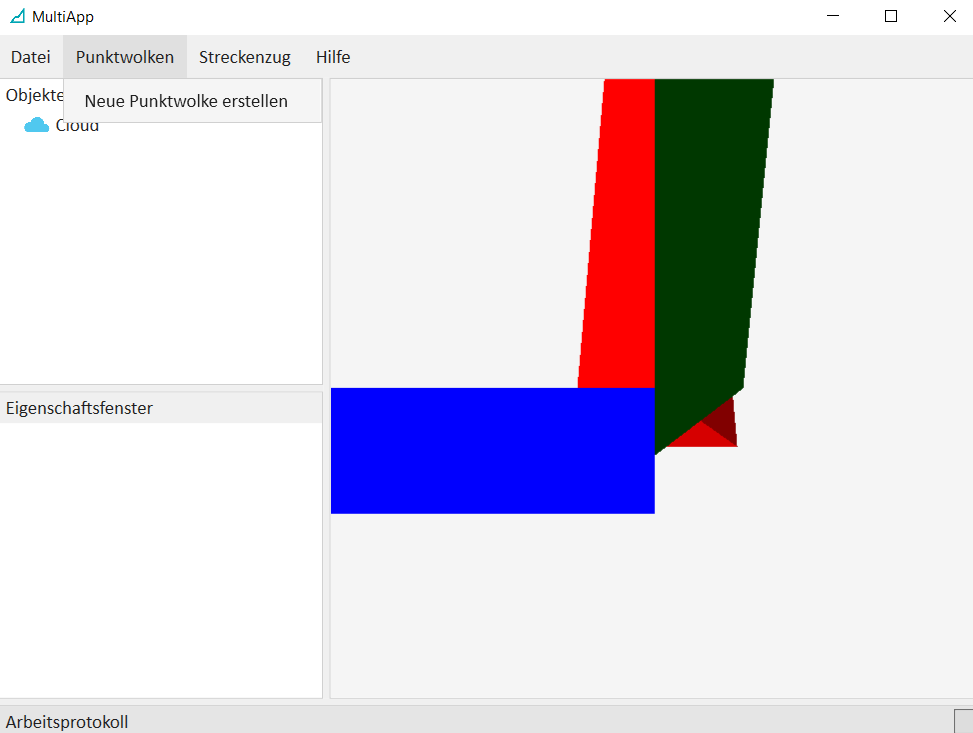Click the Objekte panel header
Viewport: 973px width, 733px height.
[x=30, y=95]
